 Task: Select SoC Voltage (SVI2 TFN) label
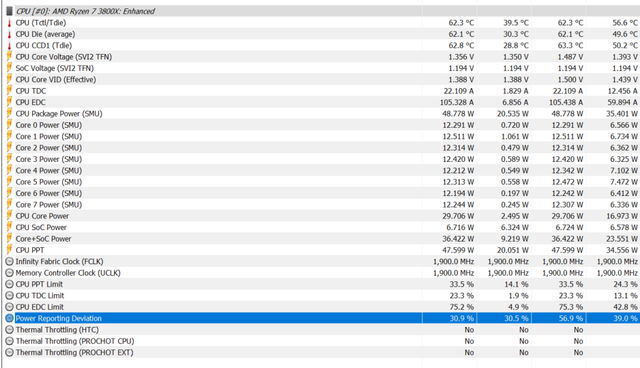point(55,69)
